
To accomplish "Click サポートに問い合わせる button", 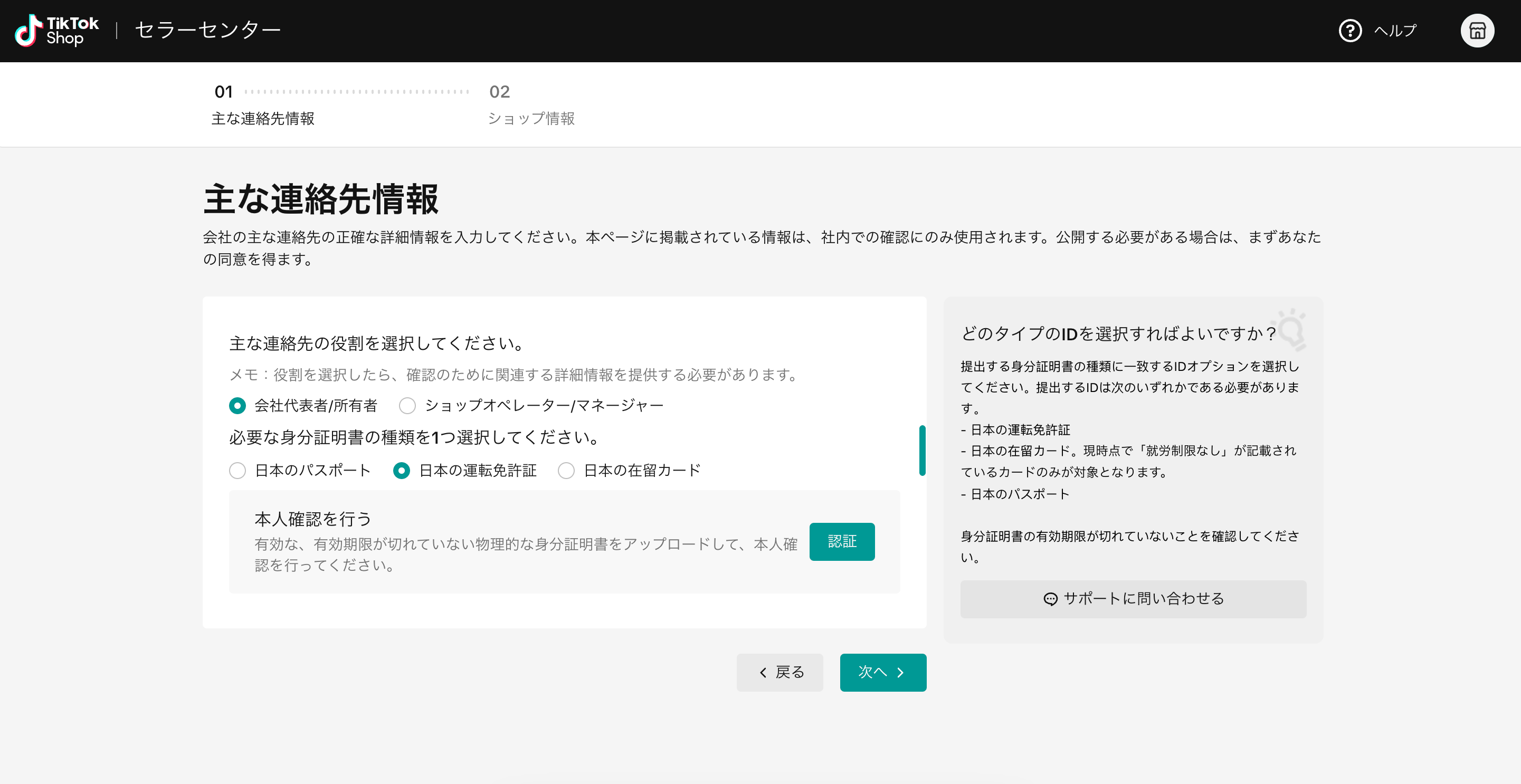I will click(x=1133, y=599).
